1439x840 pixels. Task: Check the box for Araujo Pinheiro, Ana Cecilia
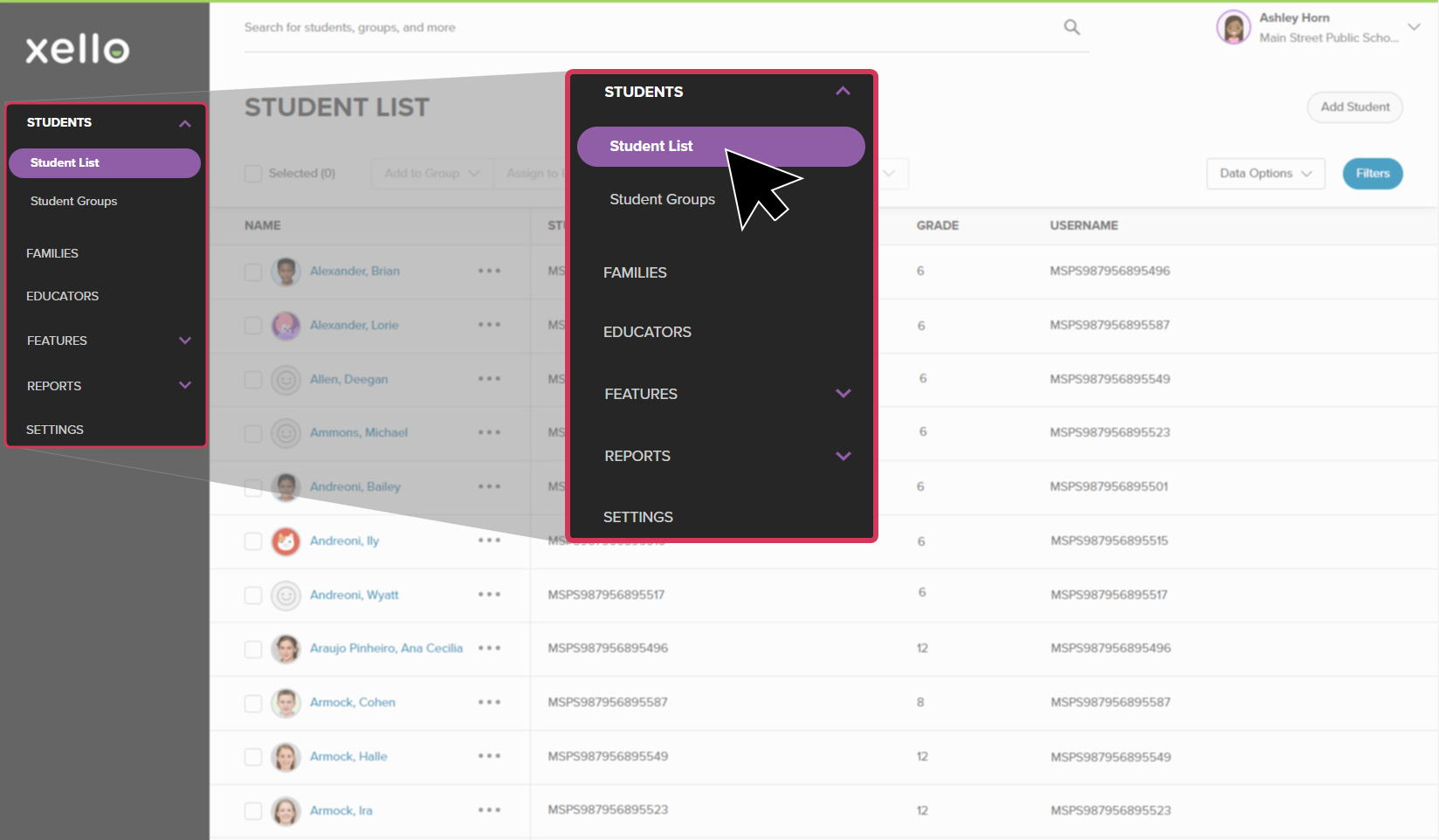click(253, 649)
